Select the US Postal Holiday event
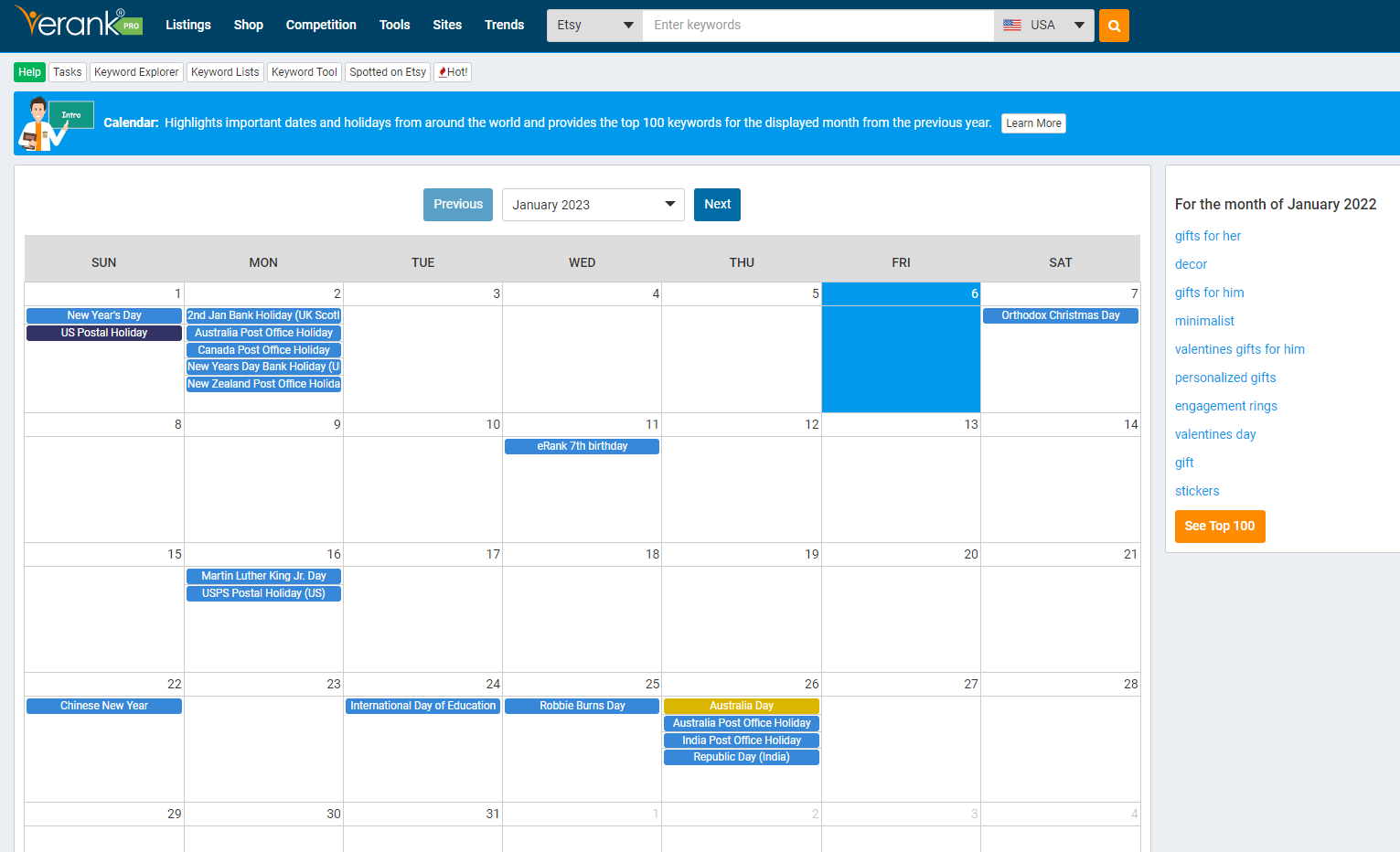The height and width of the screenshot is (852, 1400). pyautogui.click(x=104, y=333)
